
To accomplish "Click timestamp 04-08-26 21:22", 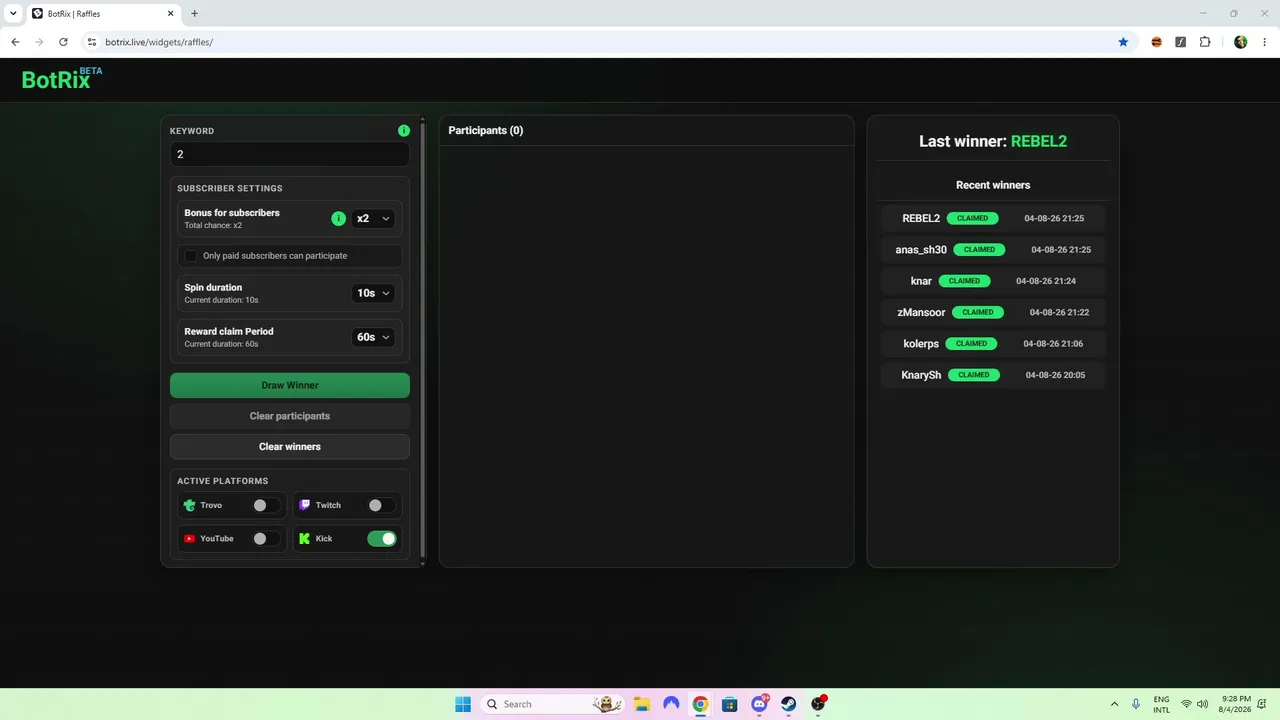I will tap(1060, 312).
